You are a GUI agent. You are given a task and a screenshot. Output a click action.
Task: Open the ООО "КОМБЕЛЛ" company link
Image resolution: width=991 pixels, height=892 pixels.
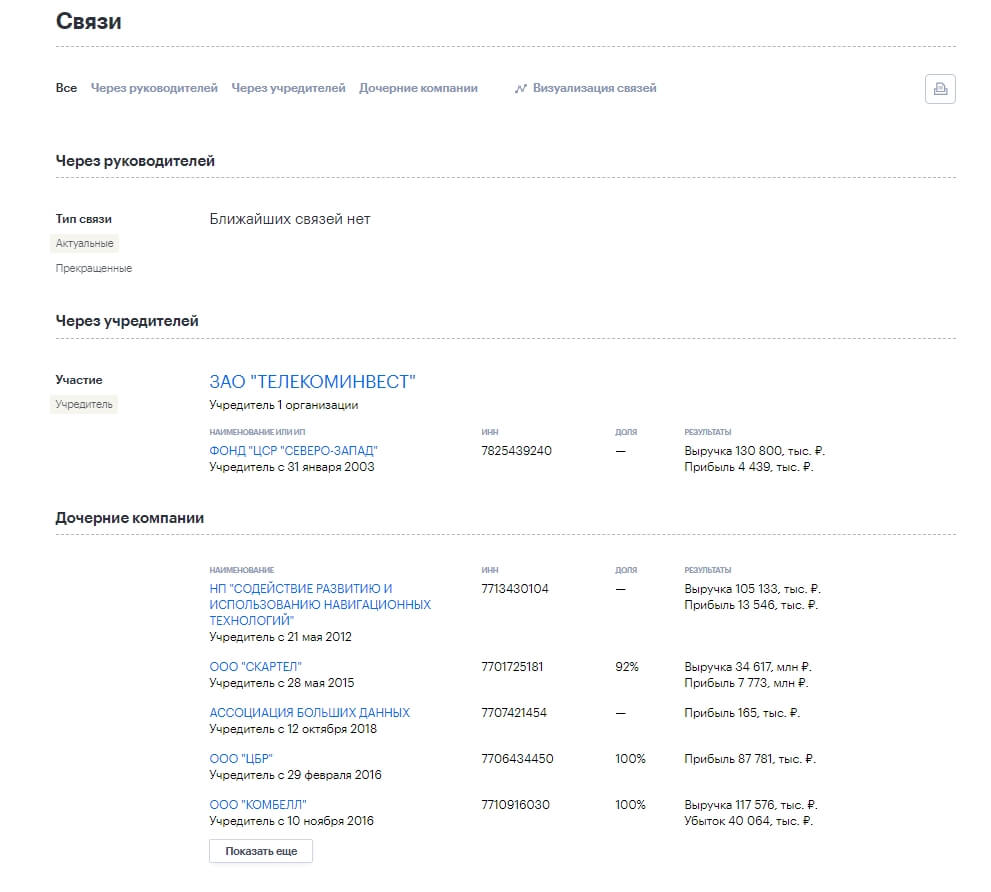coord(258,805)
